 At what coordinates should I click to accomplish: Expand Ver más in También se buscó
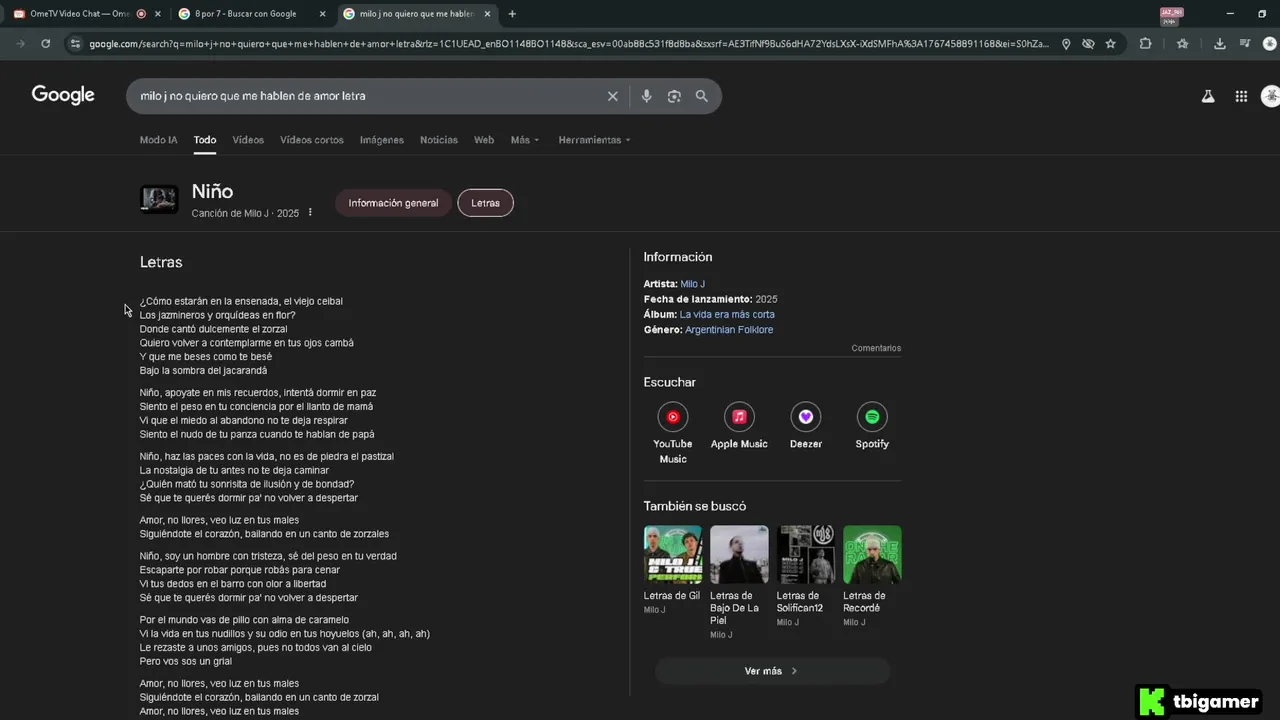click(772, 671)
